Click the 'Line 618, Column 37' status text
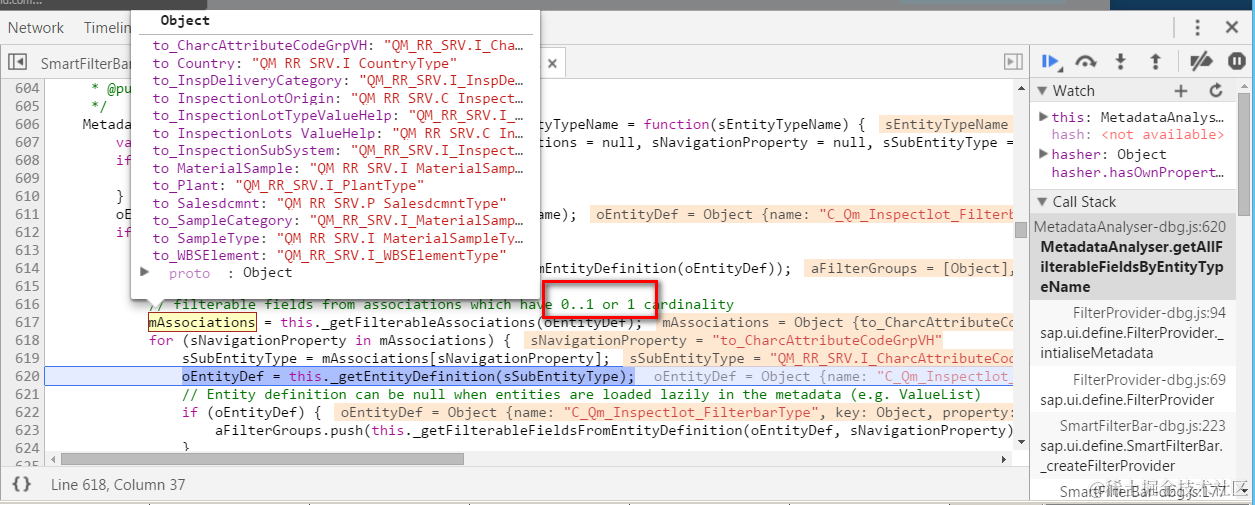 [x=118, y=484]
